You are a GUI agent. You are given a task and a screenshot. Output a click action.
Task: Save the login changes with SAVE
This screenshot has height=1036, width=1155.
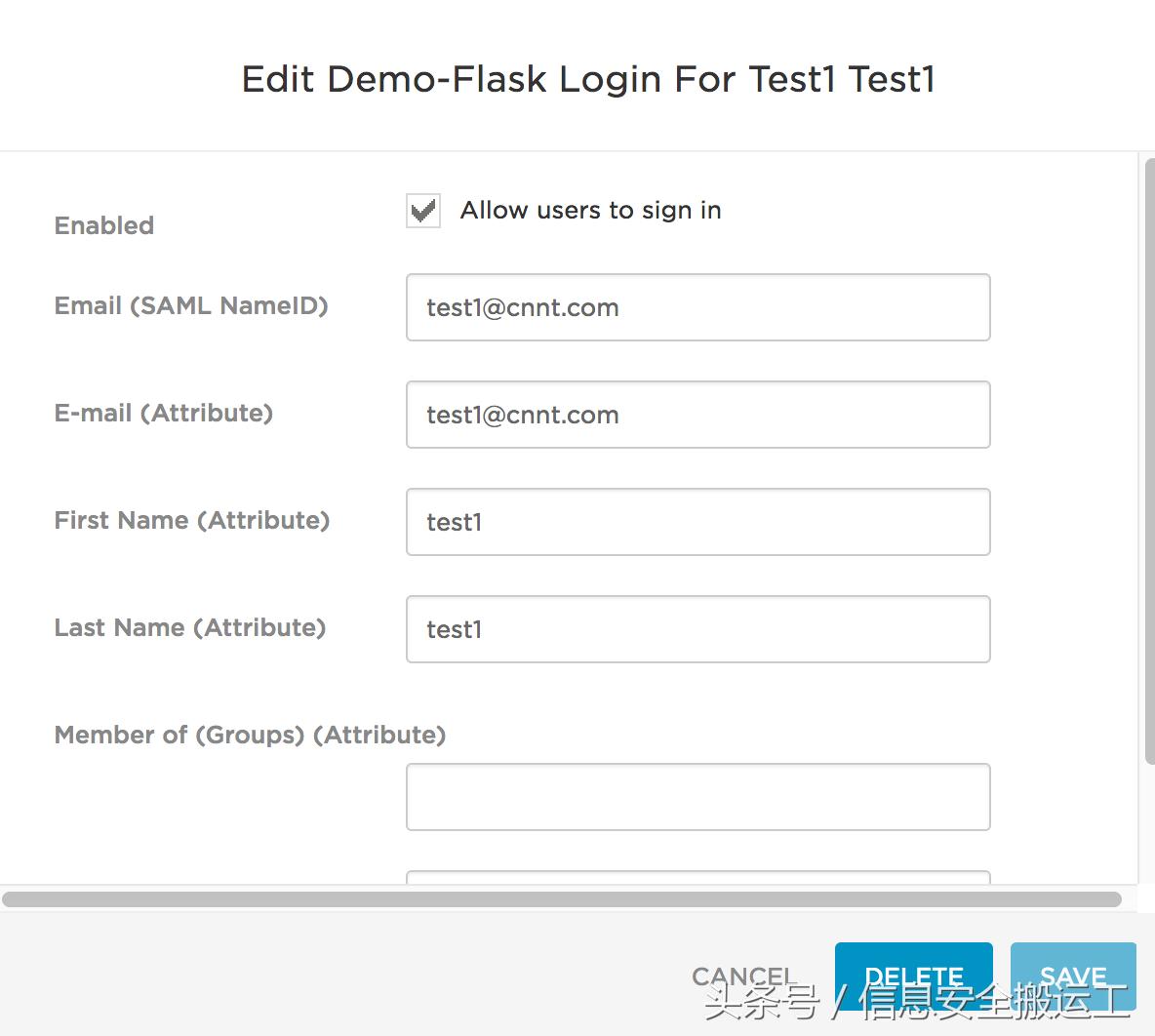(1072, 975)
